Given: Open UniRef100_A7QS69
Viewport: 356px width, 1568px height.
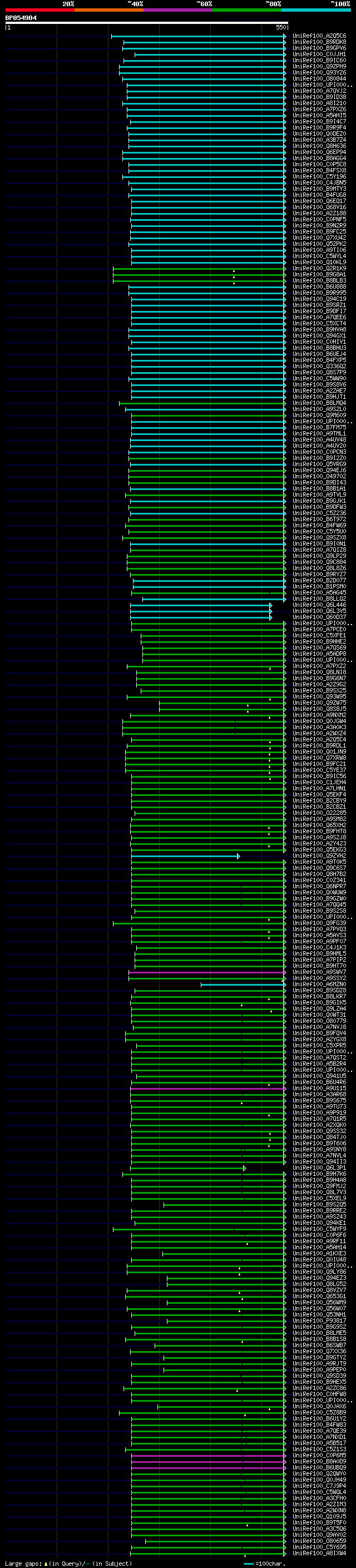Looking at the screenshot, I should 319,647.
